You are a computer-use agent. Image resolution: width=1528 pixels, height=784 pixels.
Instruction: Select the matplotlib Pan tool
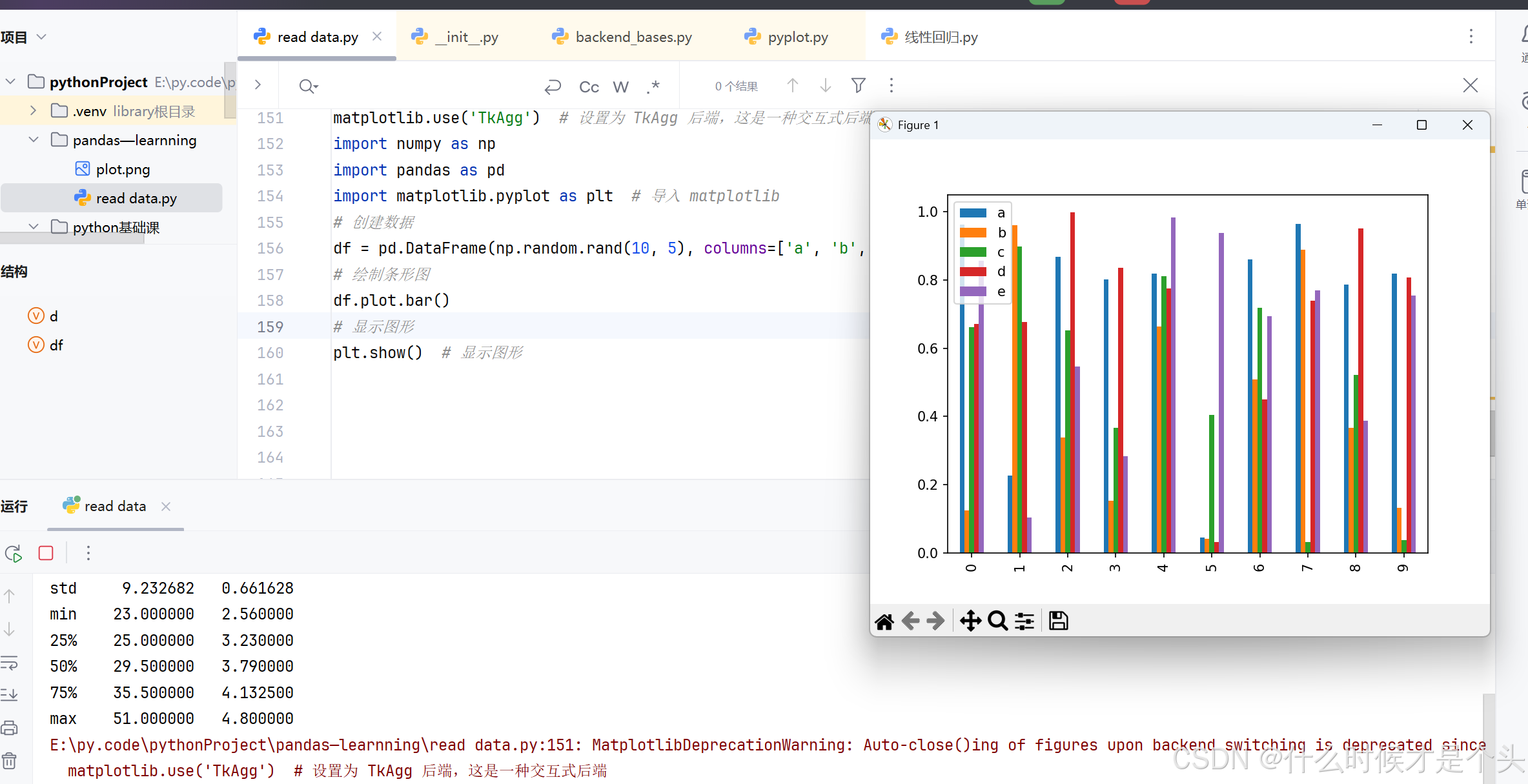[x=970, y=621]
